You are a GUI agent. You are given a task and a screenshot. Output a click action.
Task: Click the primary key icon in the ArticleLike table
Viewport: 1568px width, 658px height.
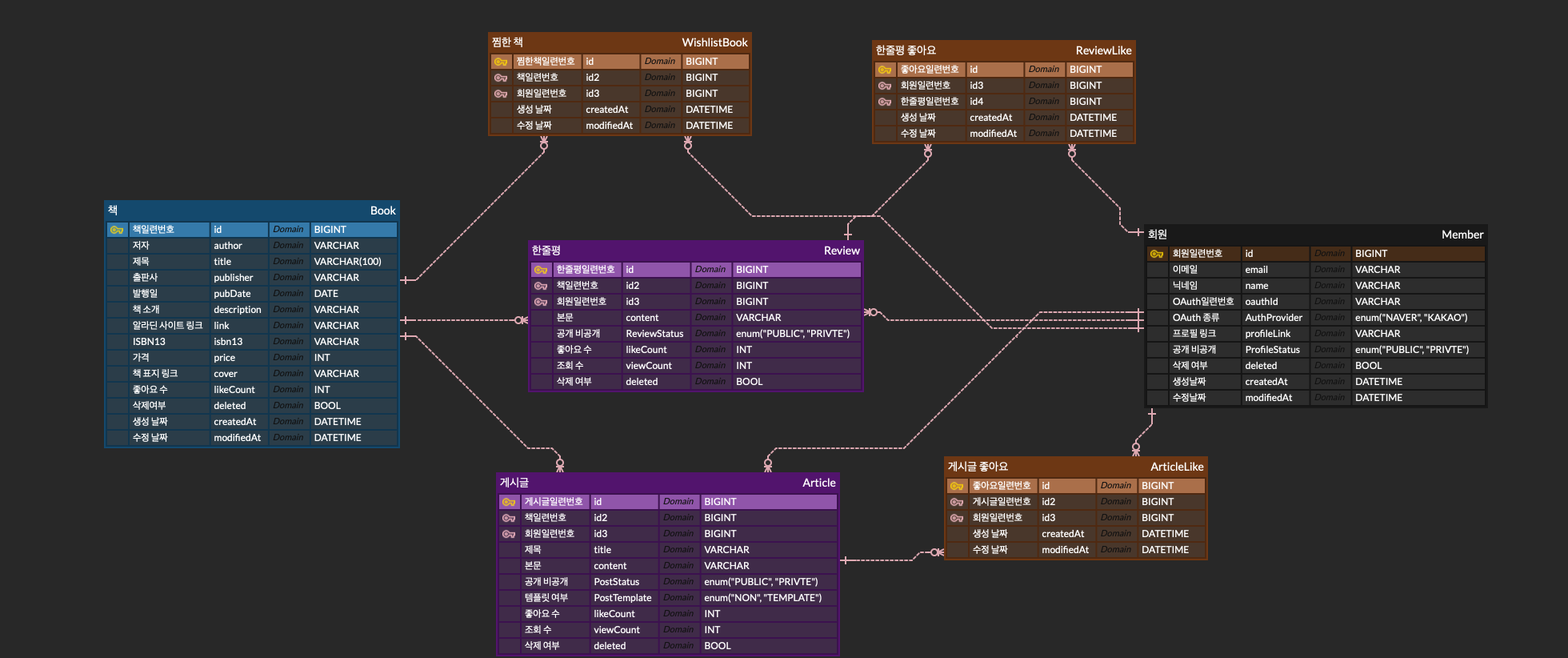[957, 486]
